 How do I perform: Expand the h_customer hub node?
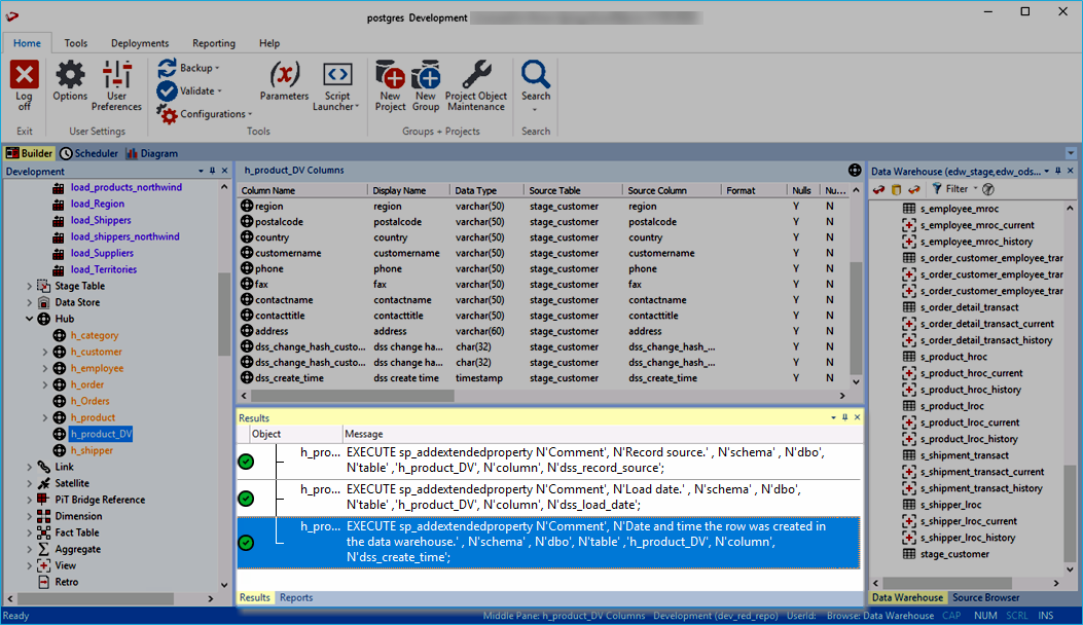click(x=44, y=352)
